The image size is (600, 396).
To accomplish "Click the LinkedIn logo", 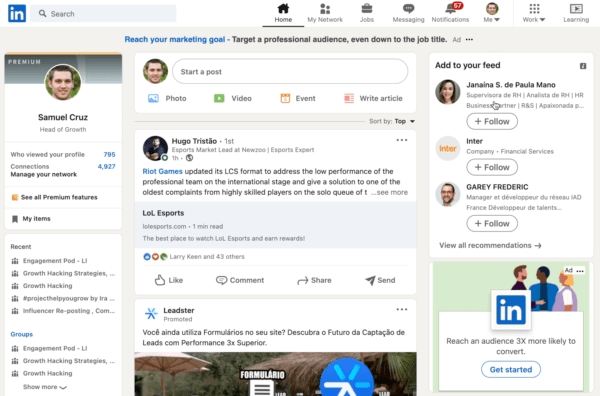I will click(x=17, y=13).
